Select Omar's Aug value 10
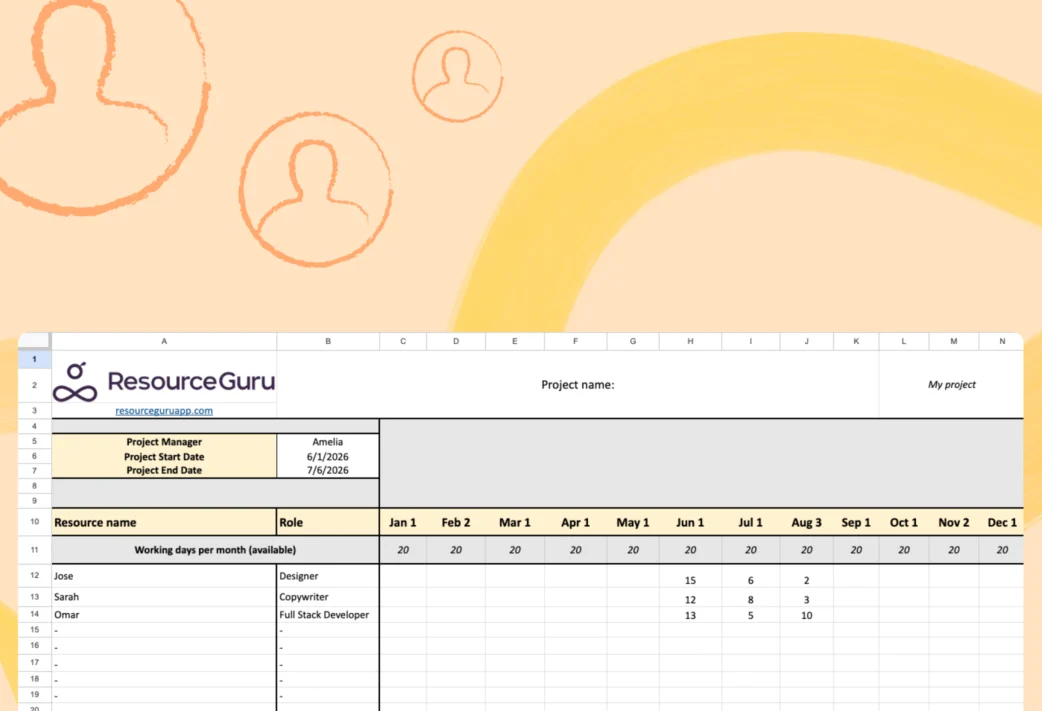The width and height of the screenshot is (1042, 711). click(806, 615)
